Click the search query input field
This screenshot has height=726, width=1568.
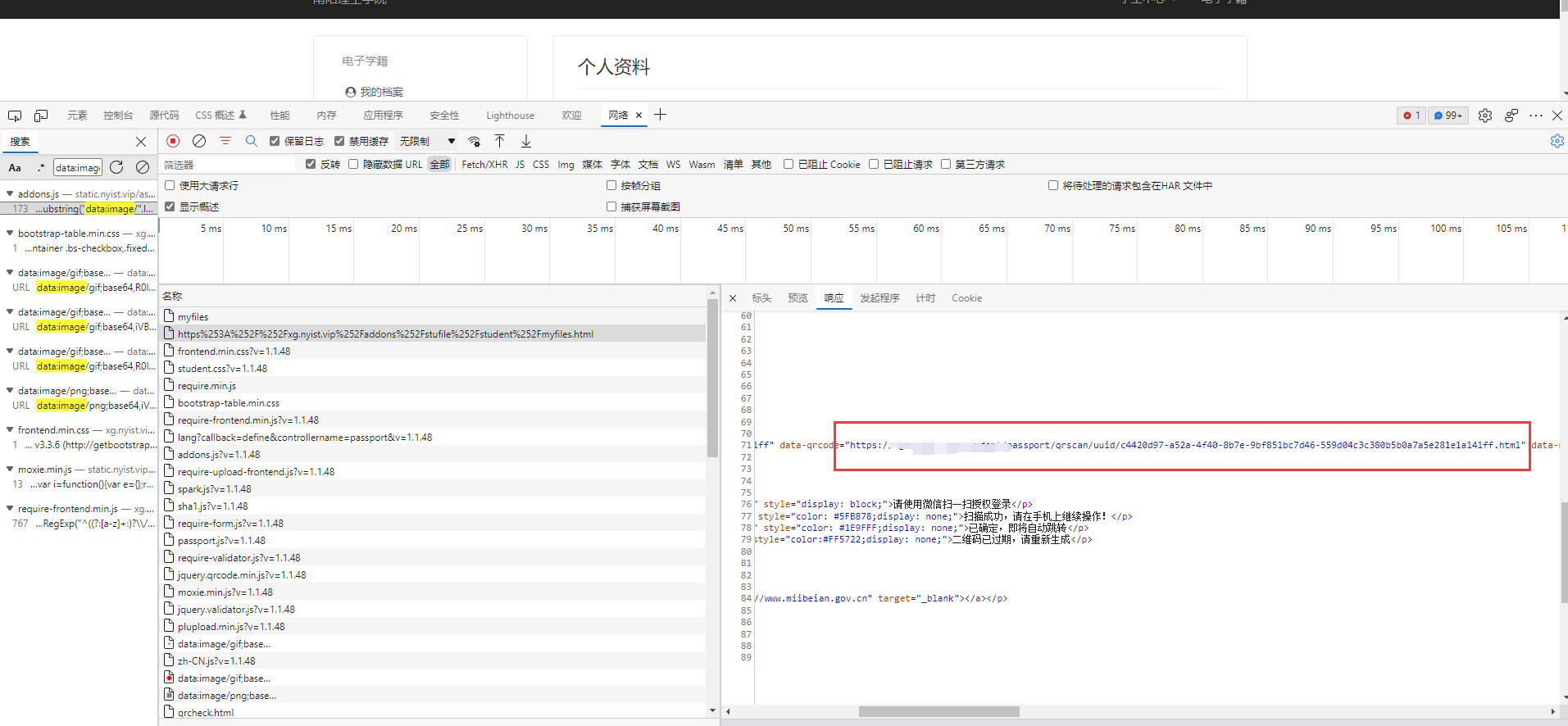78,167
